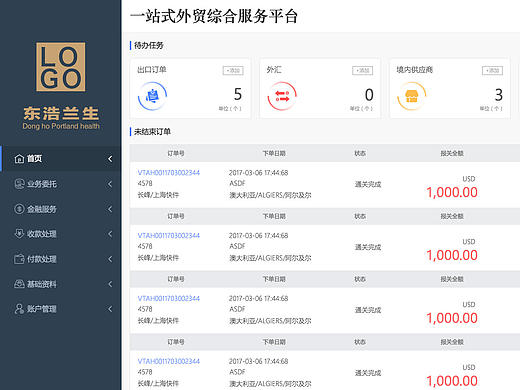The image size is (520, 390).
Task: Expand the 基础资料 chevron
Action: [110, 284]
